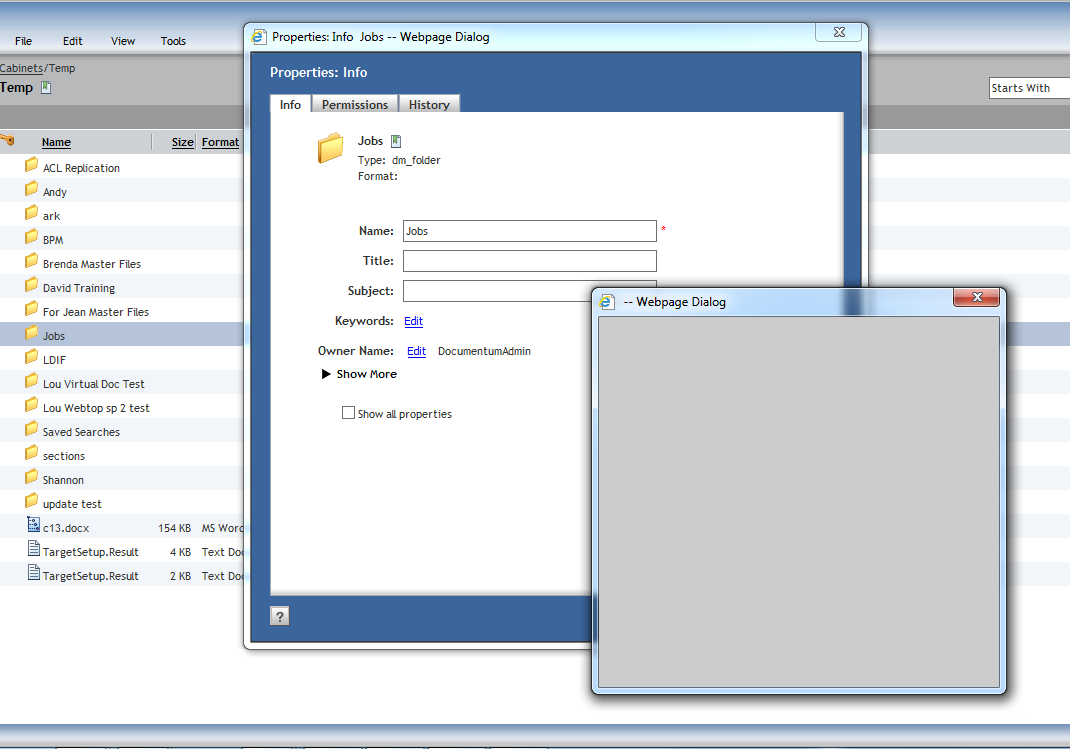Click the Jobs folder icon in list
This screenshot has width=1070, height=749.
click(x=31, y=333)
